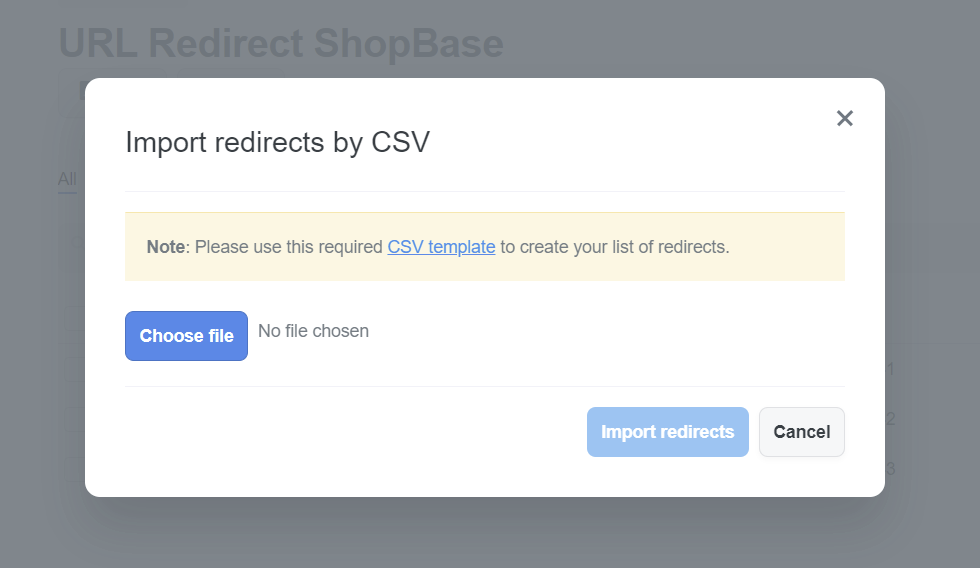
Task: Click the dimmed row number 3
Action: click(x=891, y=468)
